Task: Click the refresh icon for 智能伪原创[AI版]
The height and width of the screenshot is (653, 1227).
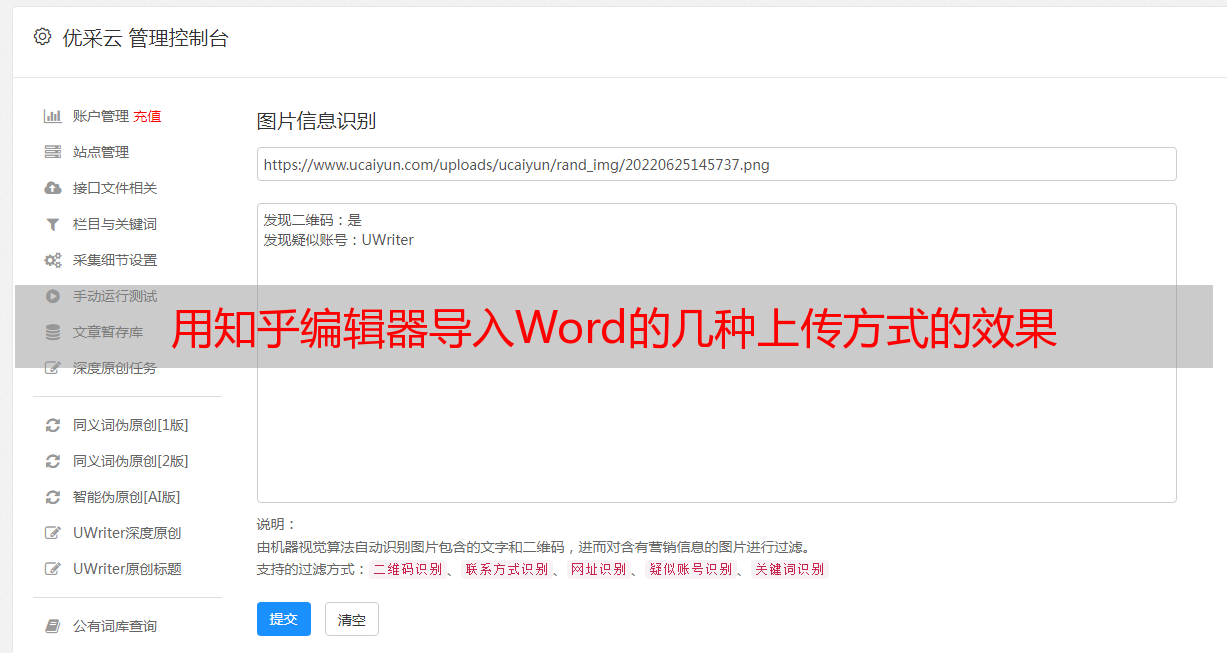Action: 53,497
